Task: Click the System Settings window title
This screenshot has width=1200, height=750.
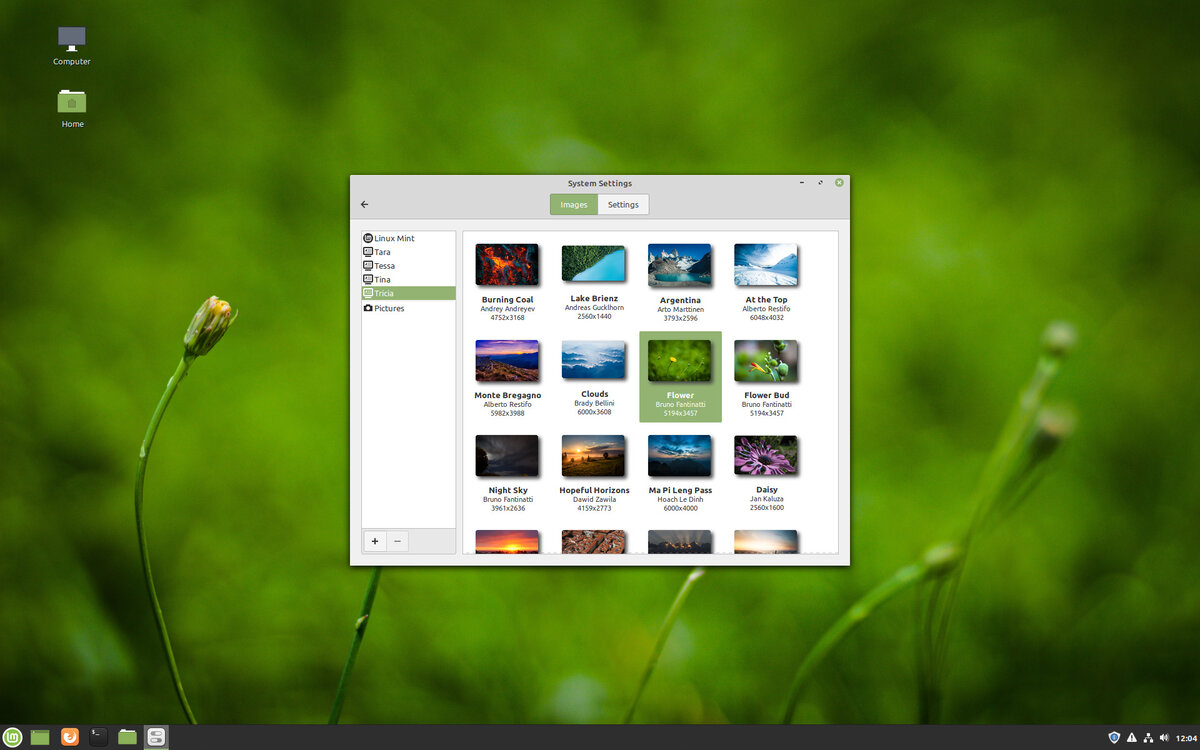Action: click(600, 183)
